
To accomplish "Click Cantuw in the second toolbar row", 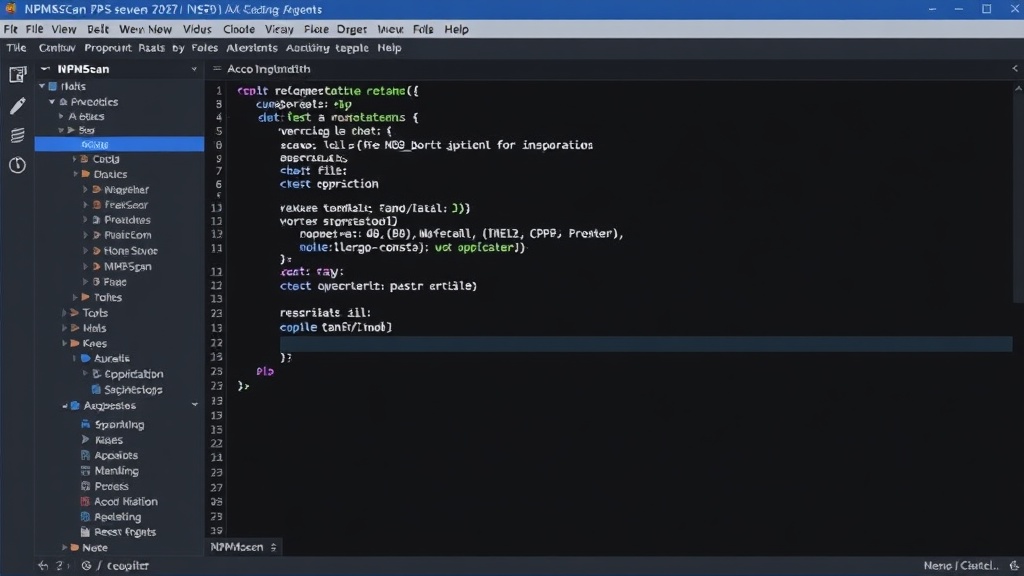I will pyautogui.click(x=57, y=48).
